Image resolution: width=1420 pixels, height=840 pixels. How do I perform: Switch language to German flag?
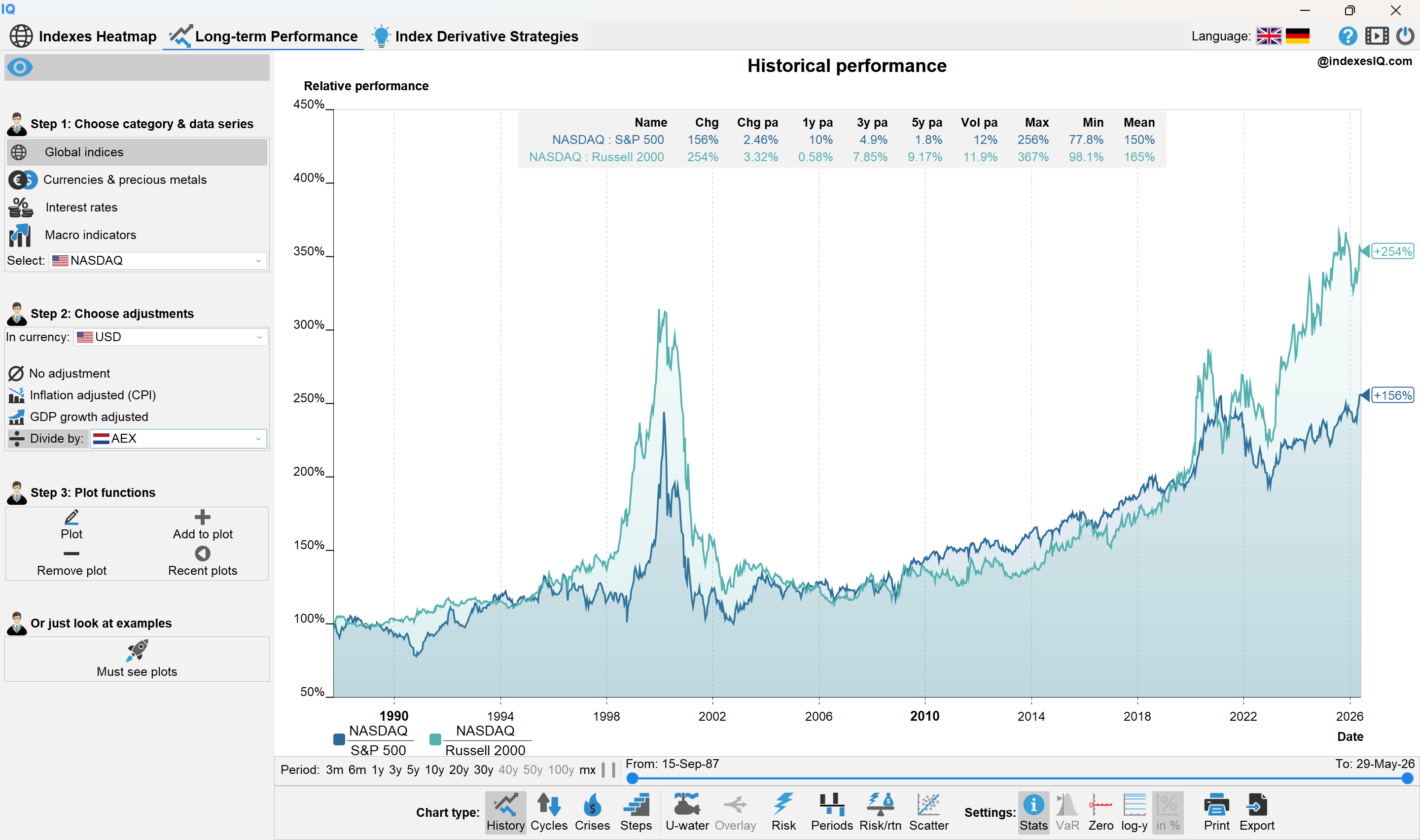1297,36
